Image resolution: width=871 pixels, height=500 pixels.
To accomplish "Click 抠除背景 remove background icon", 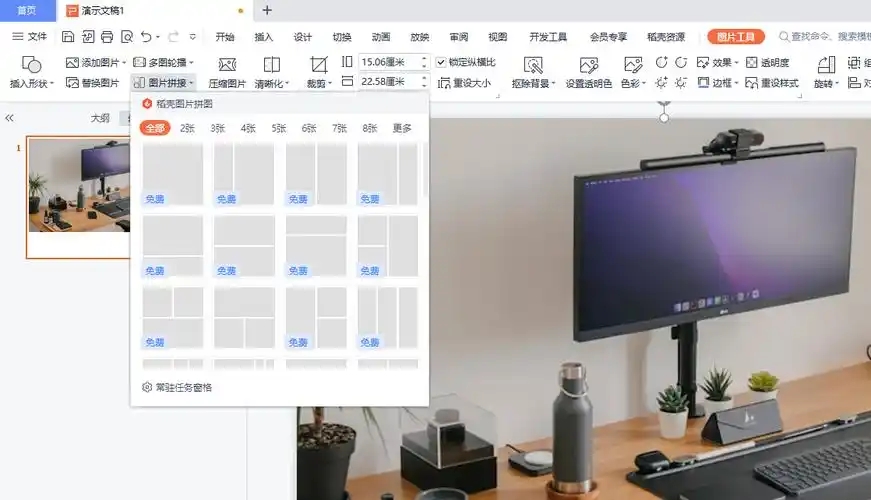I will [533, 64].
